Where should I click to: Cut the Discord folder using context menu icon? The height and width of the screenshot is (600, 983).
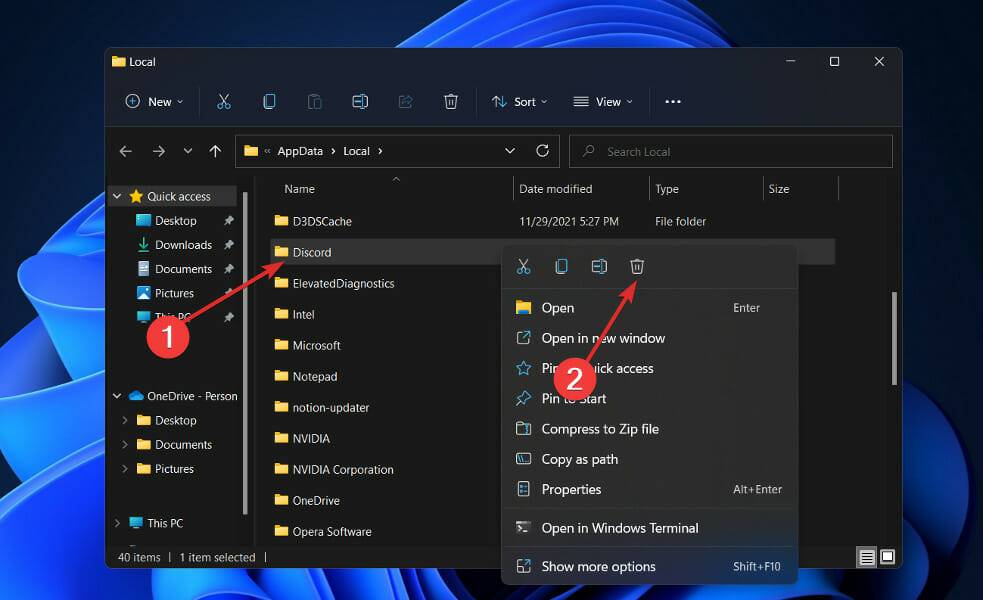point(523,266)
